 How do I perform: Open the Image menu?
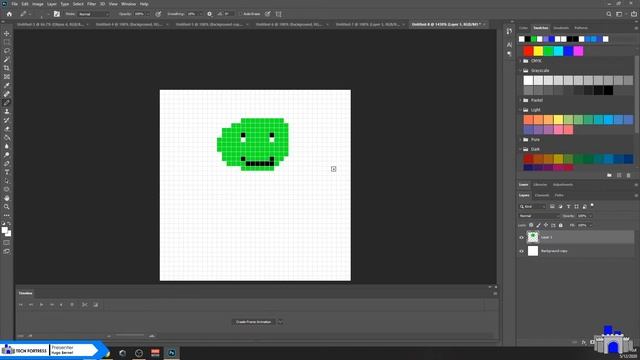click(38, 4)
